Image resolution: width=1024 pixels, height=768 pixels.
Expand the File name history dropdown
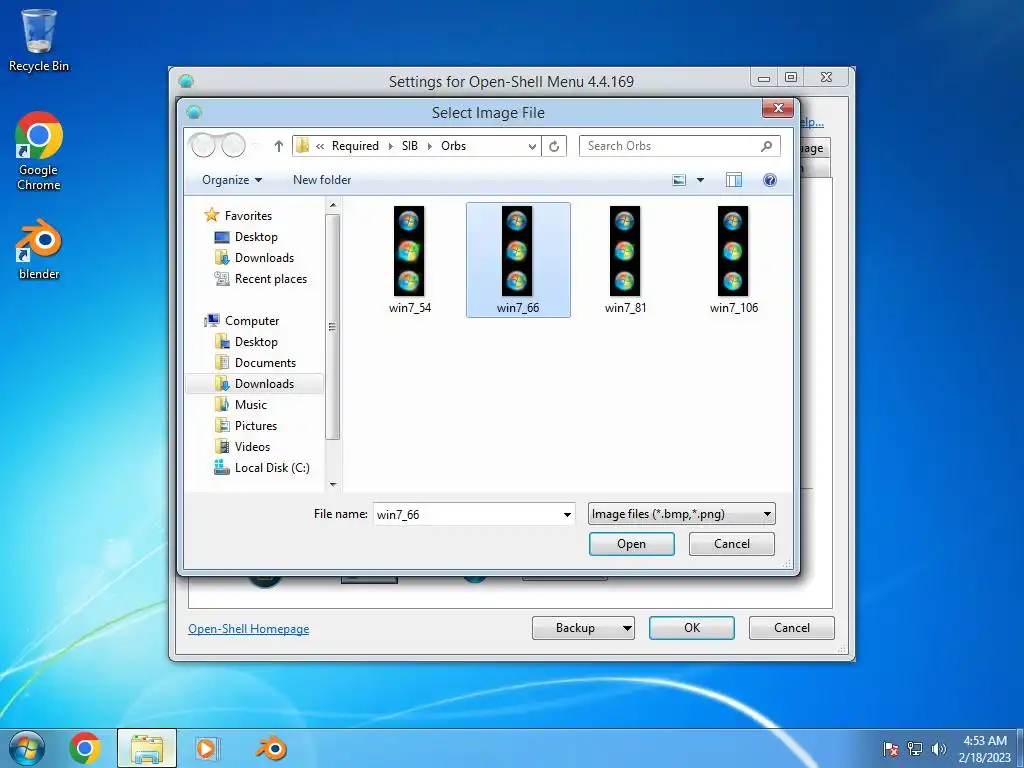(567, 515)
